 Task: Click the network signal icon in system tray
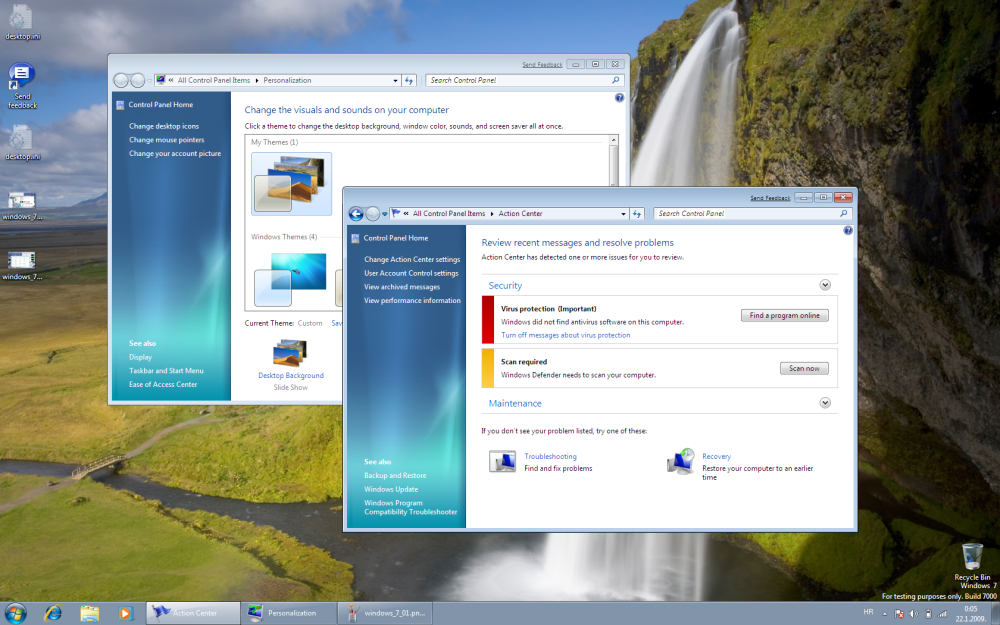click(x=942, y=614)
